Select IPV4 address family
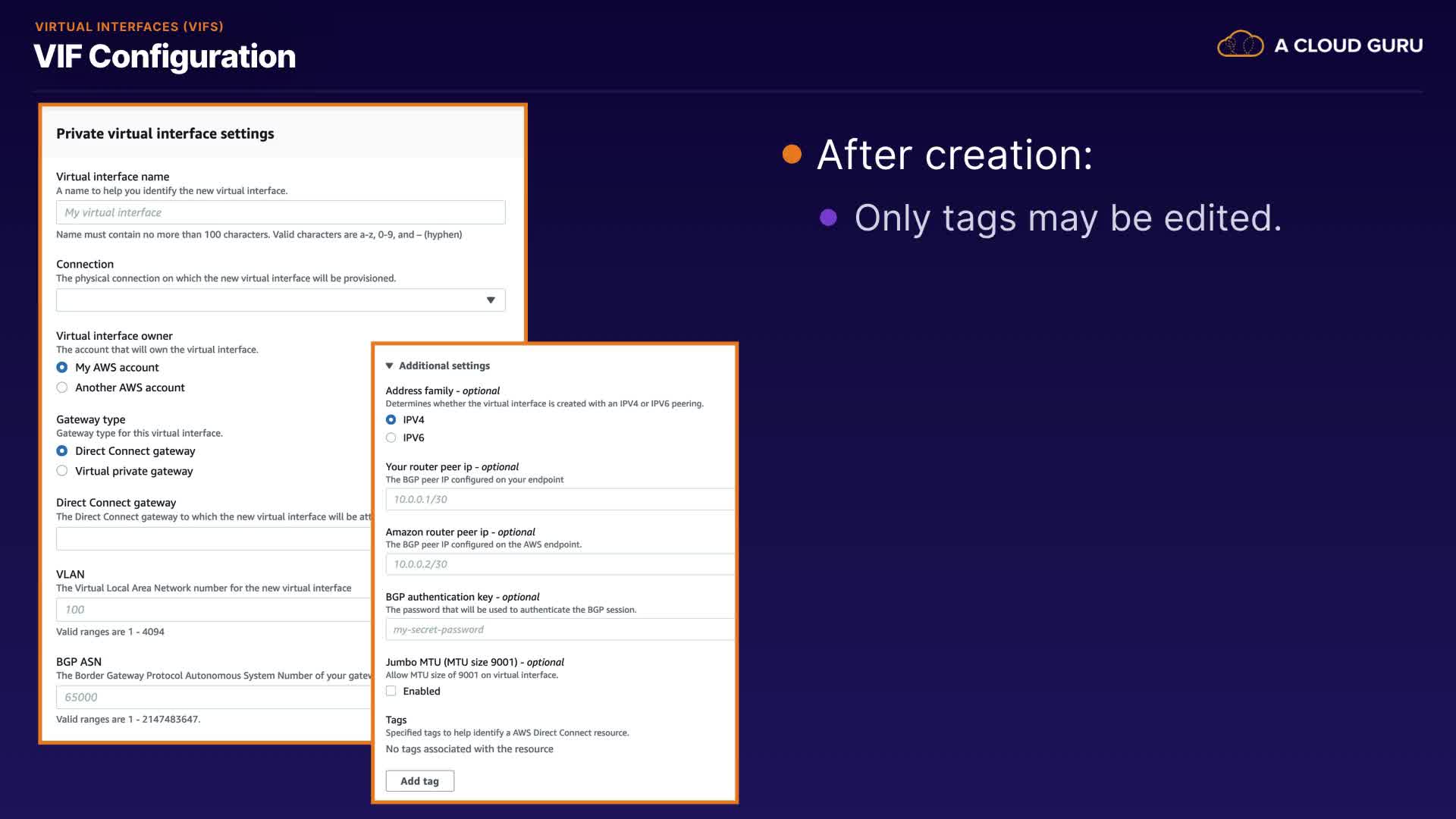 (391, 420)
